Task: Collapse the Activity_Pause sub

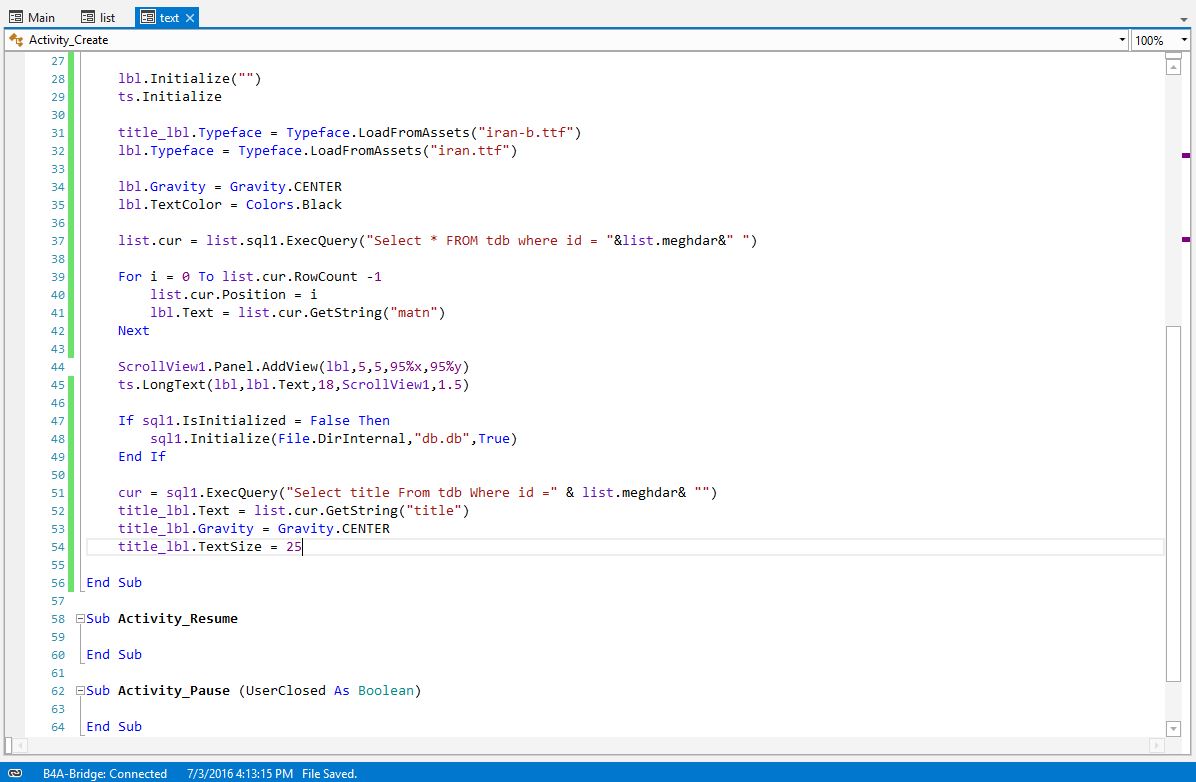Action: (x=80, y=691)
